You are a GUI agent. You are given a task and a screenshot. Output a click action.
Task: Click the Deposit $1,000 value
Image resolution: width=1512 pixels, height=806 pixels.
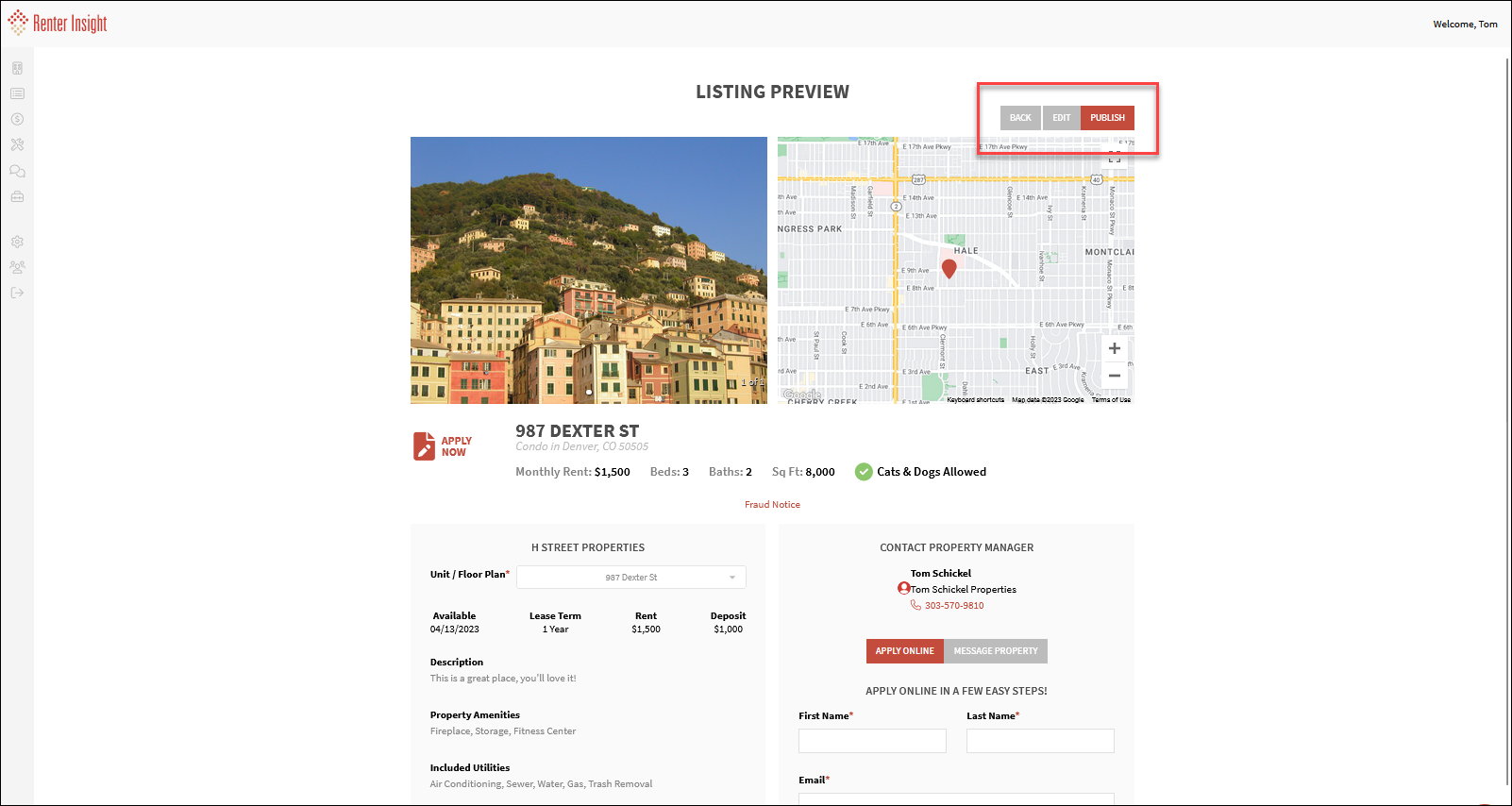click(x=728, y=630)
